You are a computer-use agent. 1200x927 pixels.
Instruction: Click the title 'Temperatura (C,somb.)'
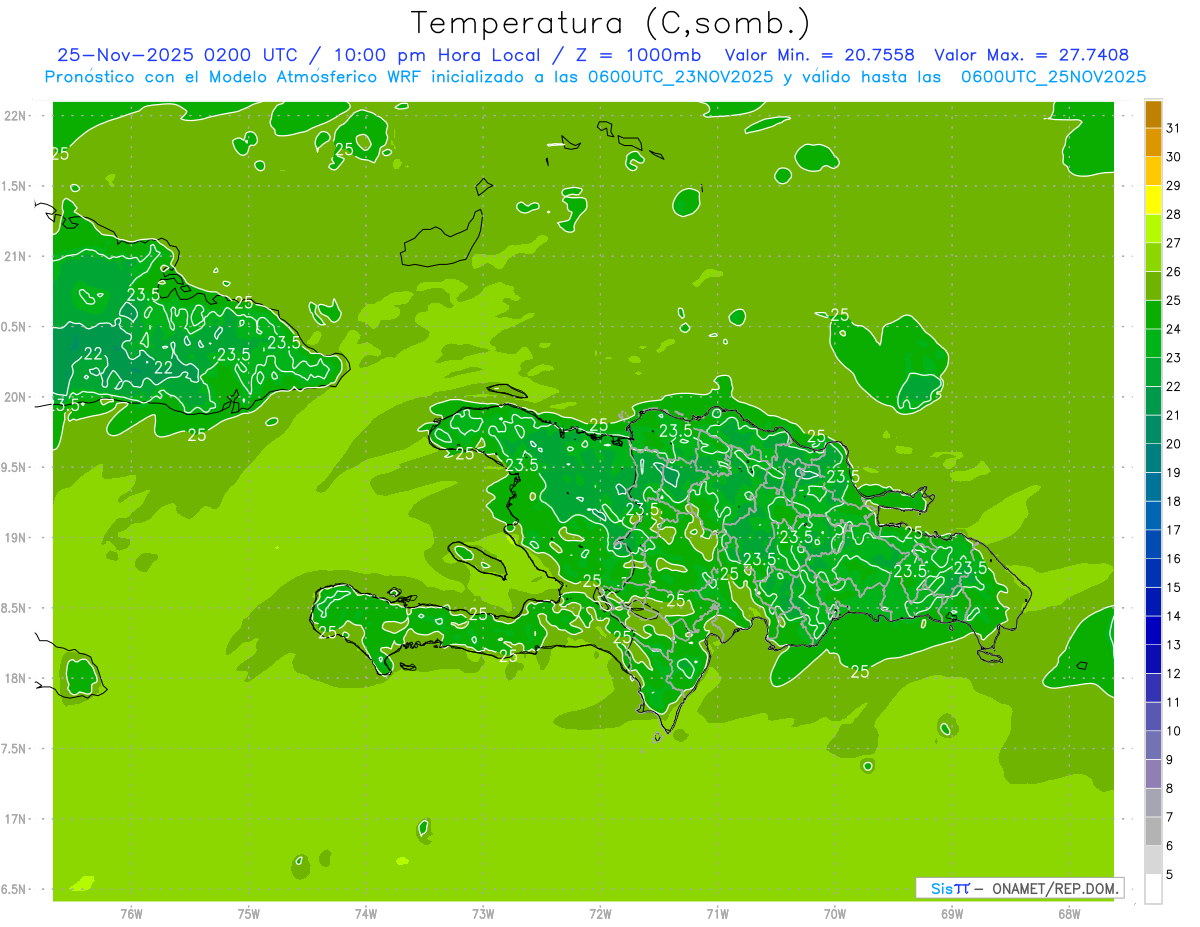coord(611,23)
